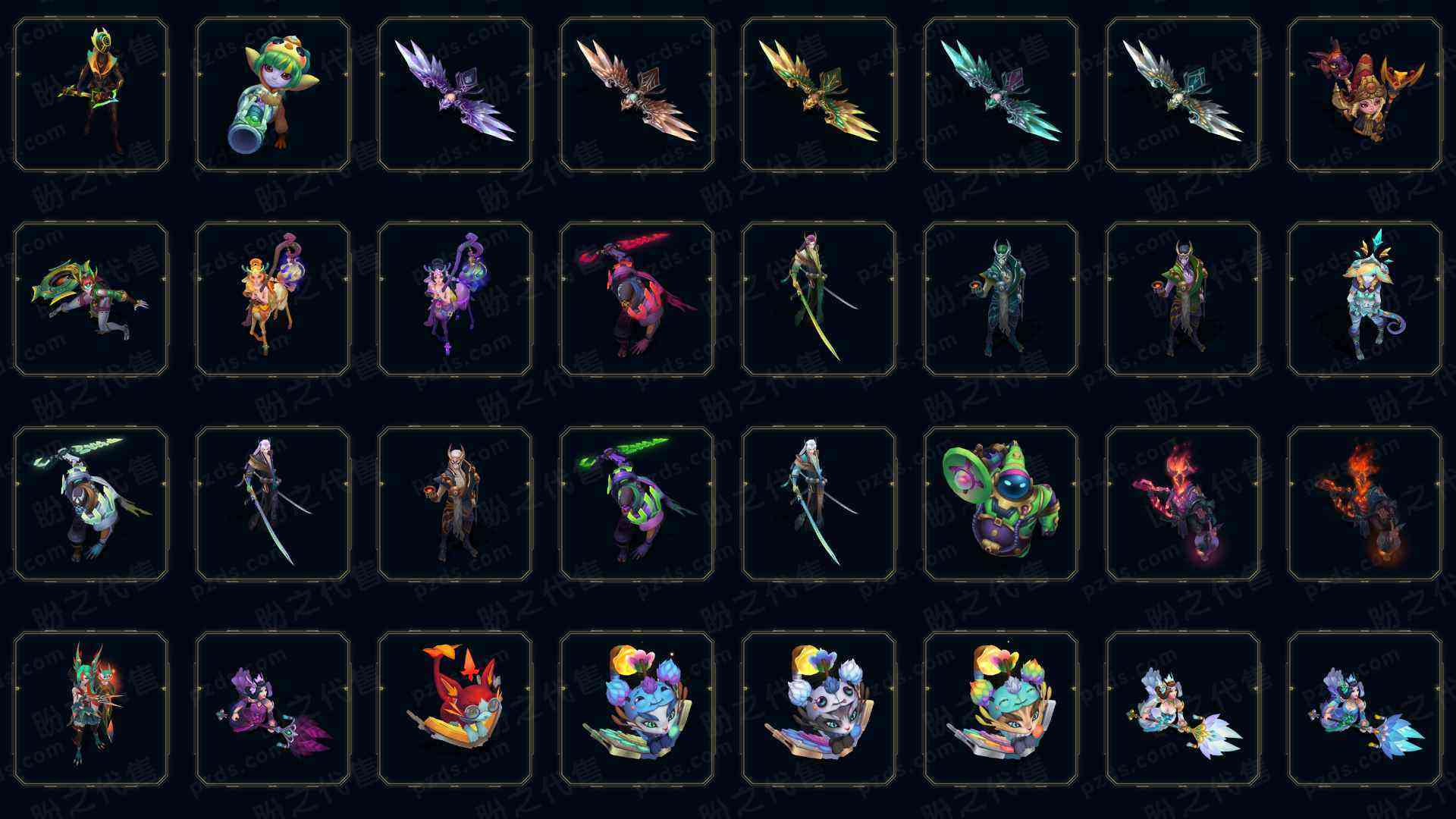Image resolution: width=1456 pixels, height=819 pixels.
Task: Pick the teal winged bird skin
Action: [1001, 95]
